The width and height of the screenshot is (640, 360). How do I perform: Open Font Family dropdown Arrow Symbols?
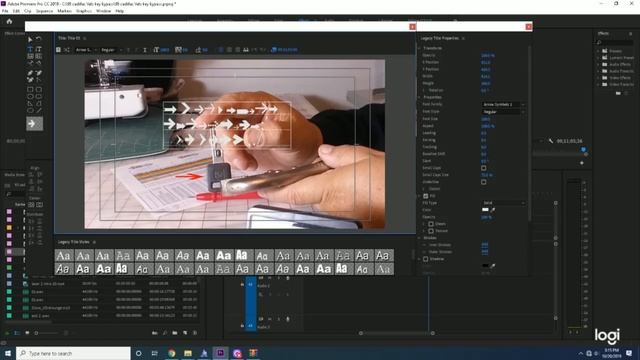[503, 104]
